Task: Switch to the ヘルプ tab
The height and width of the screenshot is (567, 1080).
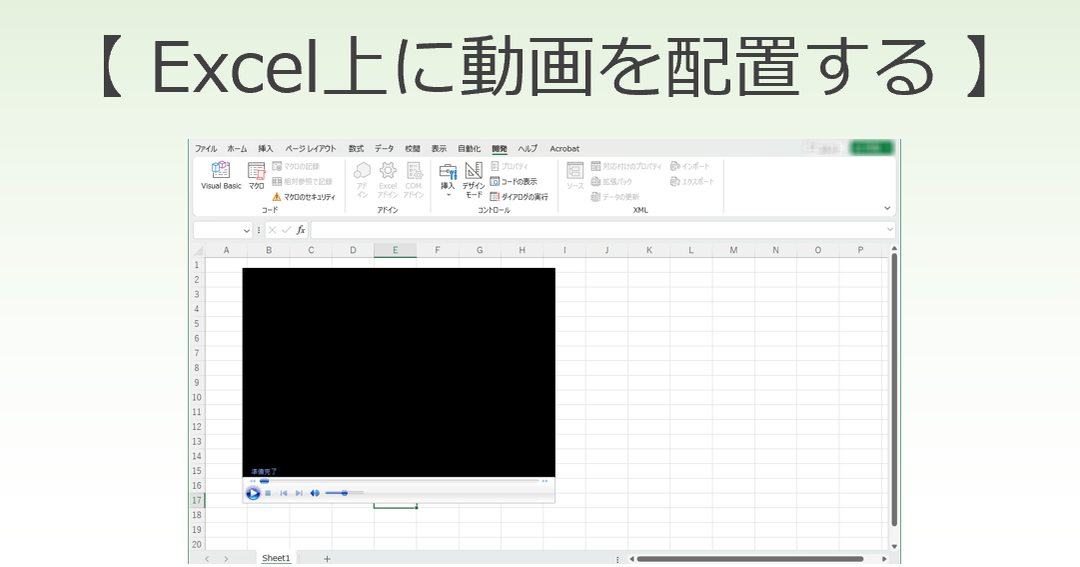Action: pyautogui.click(x=528, y=148)
